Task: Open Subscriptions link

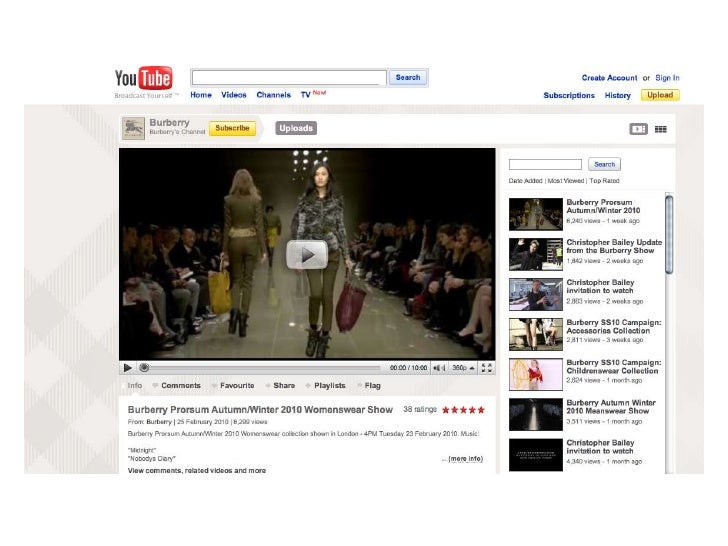Action: 569,95
